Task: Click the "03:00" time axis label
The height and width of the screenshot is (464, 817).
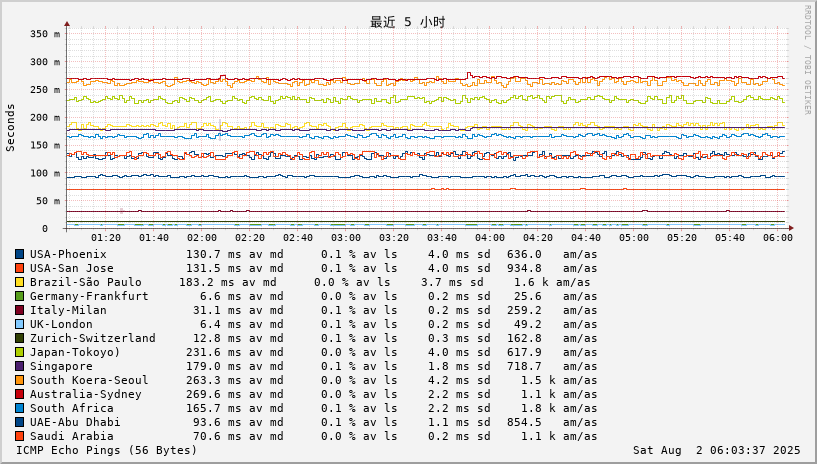Action: (x=346, y=237)
